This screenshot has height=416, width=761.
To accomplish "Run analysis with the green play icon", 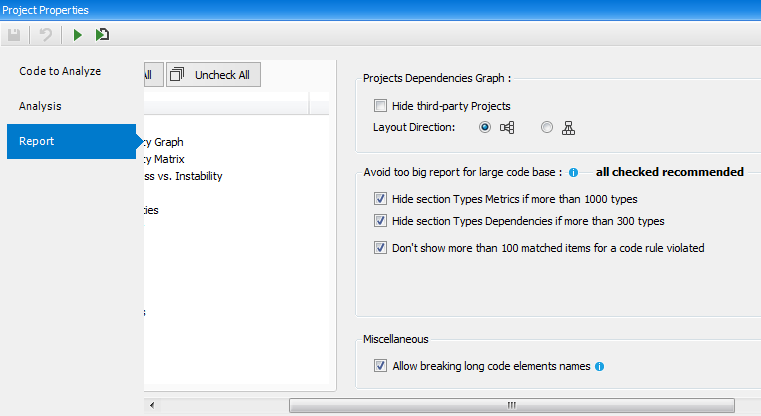I will [x=77, y=35].
